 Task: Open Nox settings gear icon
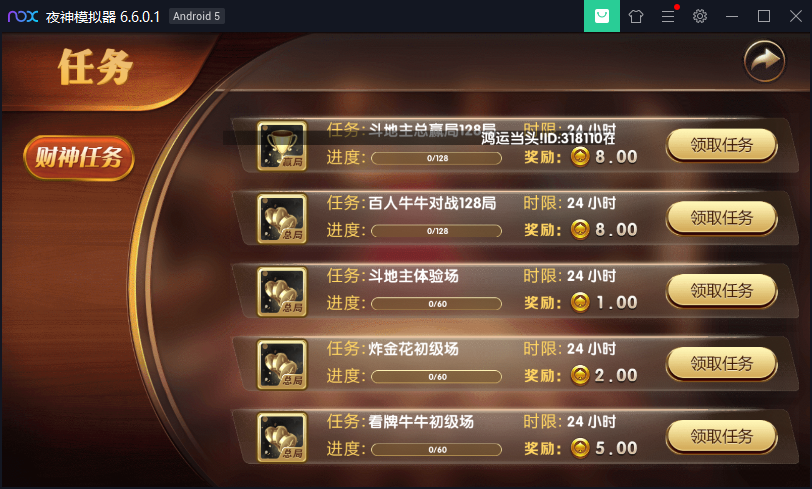(700, 16)
